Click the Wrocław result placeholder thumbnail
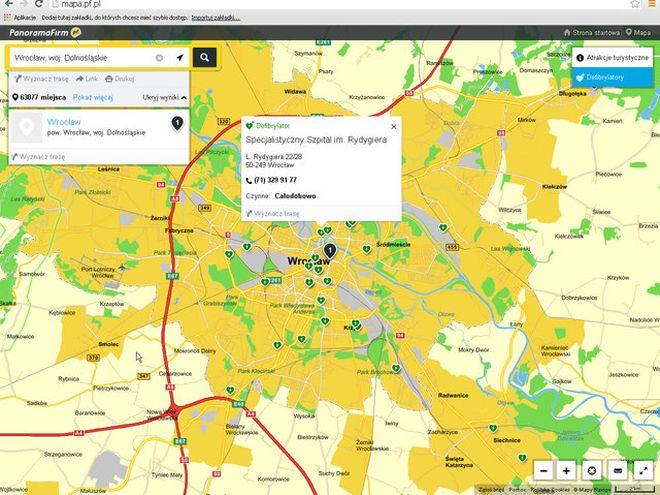 27,127
